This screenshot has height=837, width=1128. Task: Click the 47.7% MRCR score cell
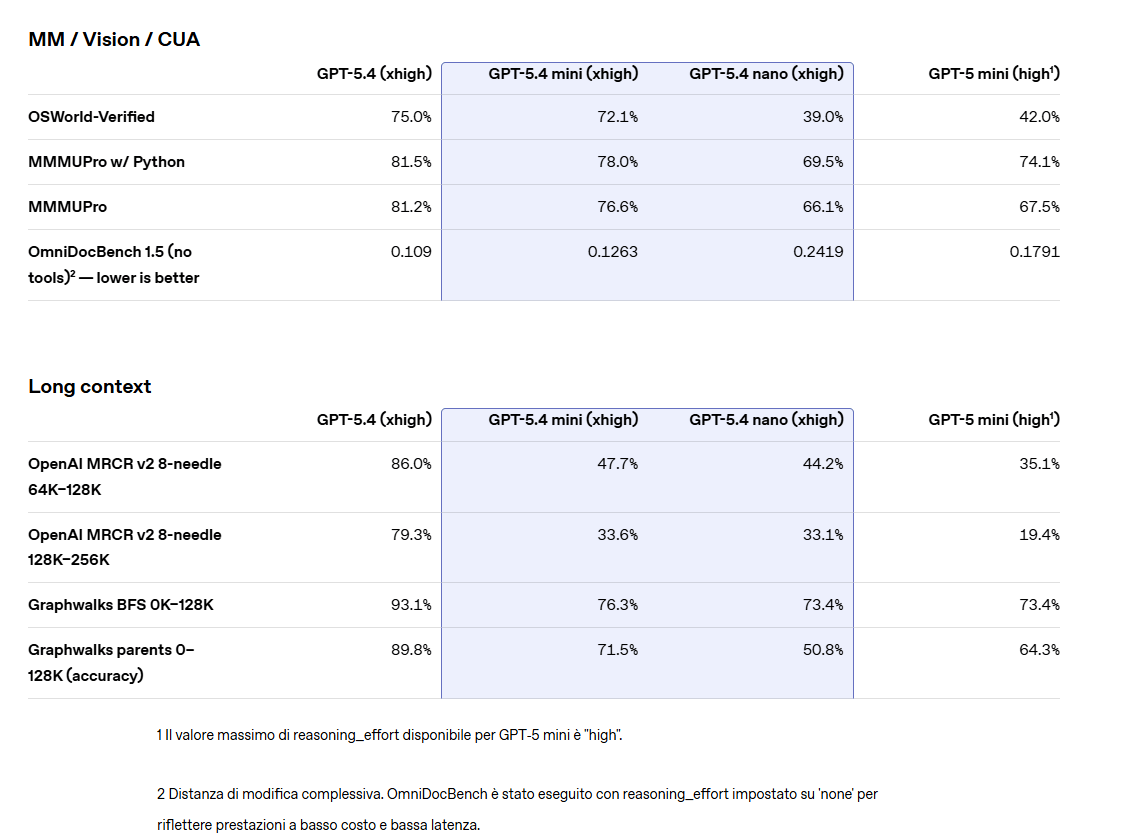coord(617,464)
